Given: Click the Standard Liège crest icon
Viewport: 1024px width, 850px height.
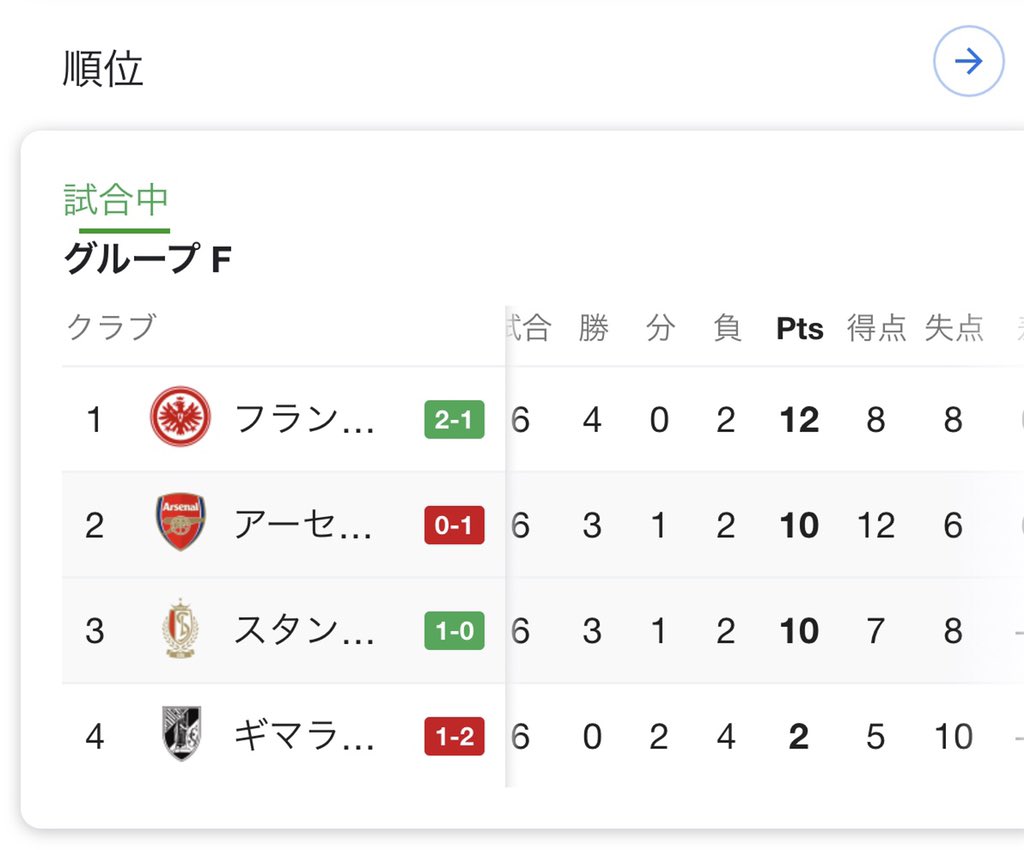Looking at the screenshot, I should [180, 628].
